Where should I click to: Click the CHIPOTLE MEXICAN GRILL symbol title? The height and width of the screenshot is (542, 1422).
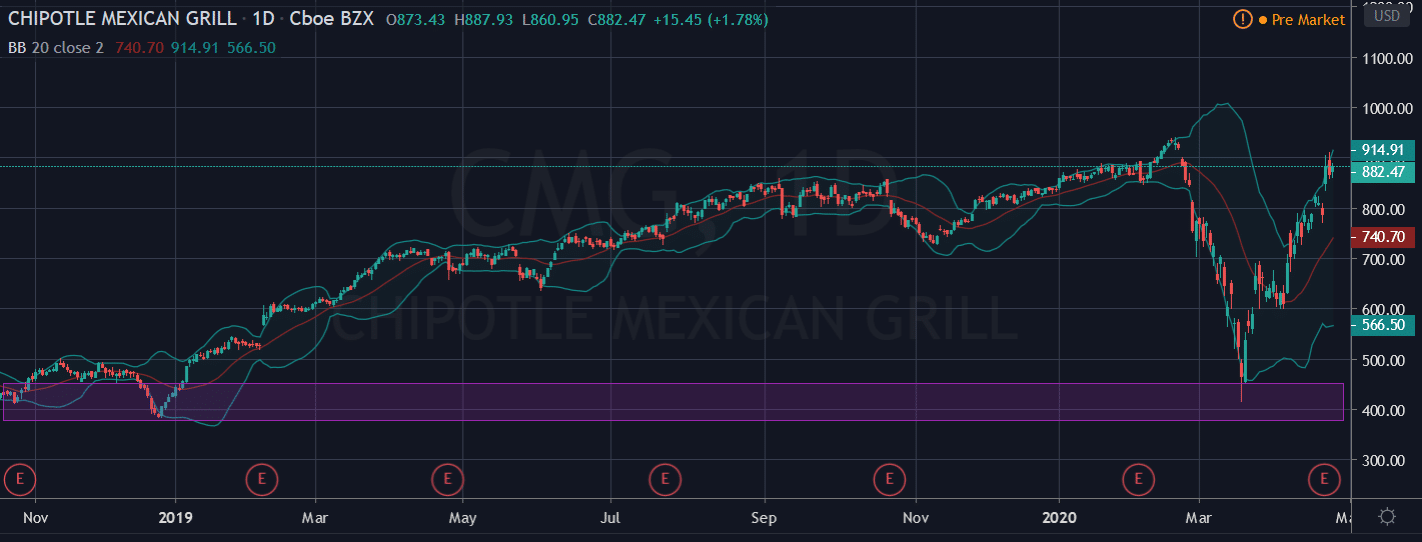coord(123,19)
